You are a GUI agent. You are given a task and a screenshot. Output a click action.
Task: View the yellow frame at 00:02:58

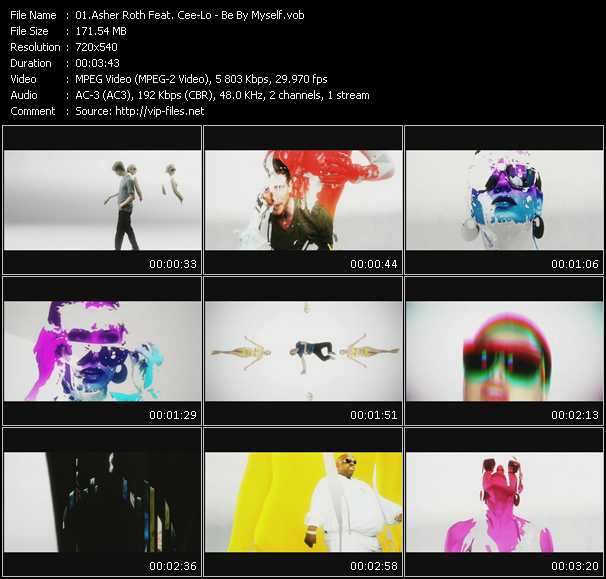click(303, 502)
